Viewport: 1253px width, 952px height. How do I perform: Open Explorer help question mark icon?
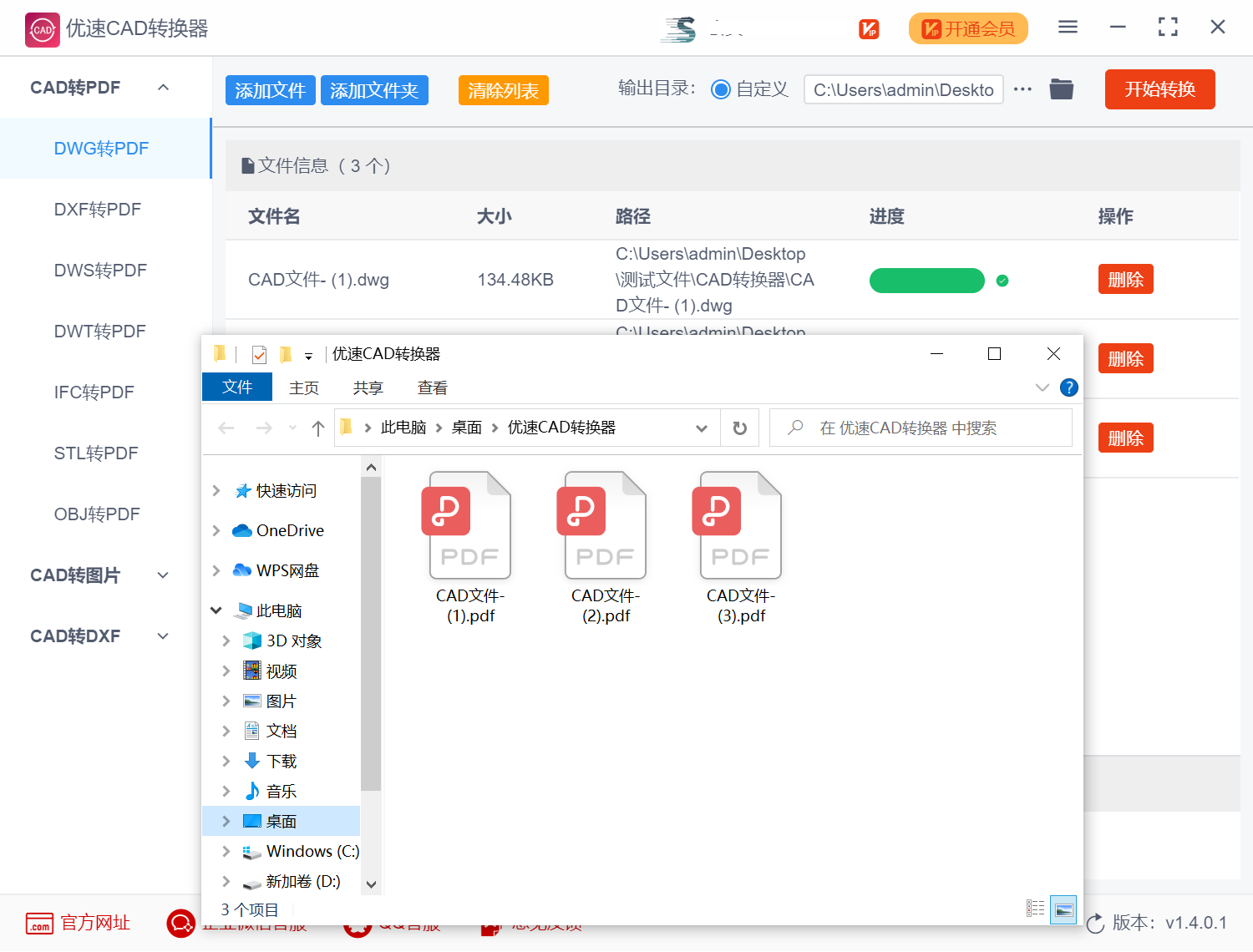pos(1068,387)
